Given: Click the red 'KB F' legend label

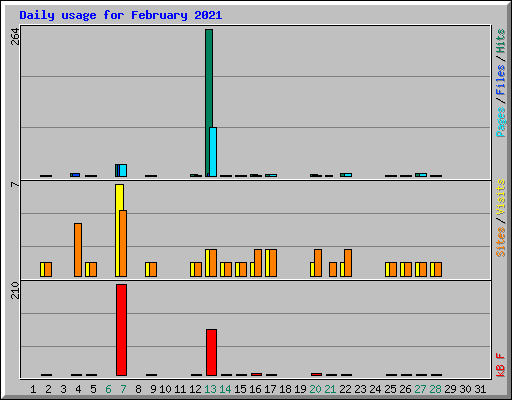Looking at the screenshot, I should (x=501, y=365).
